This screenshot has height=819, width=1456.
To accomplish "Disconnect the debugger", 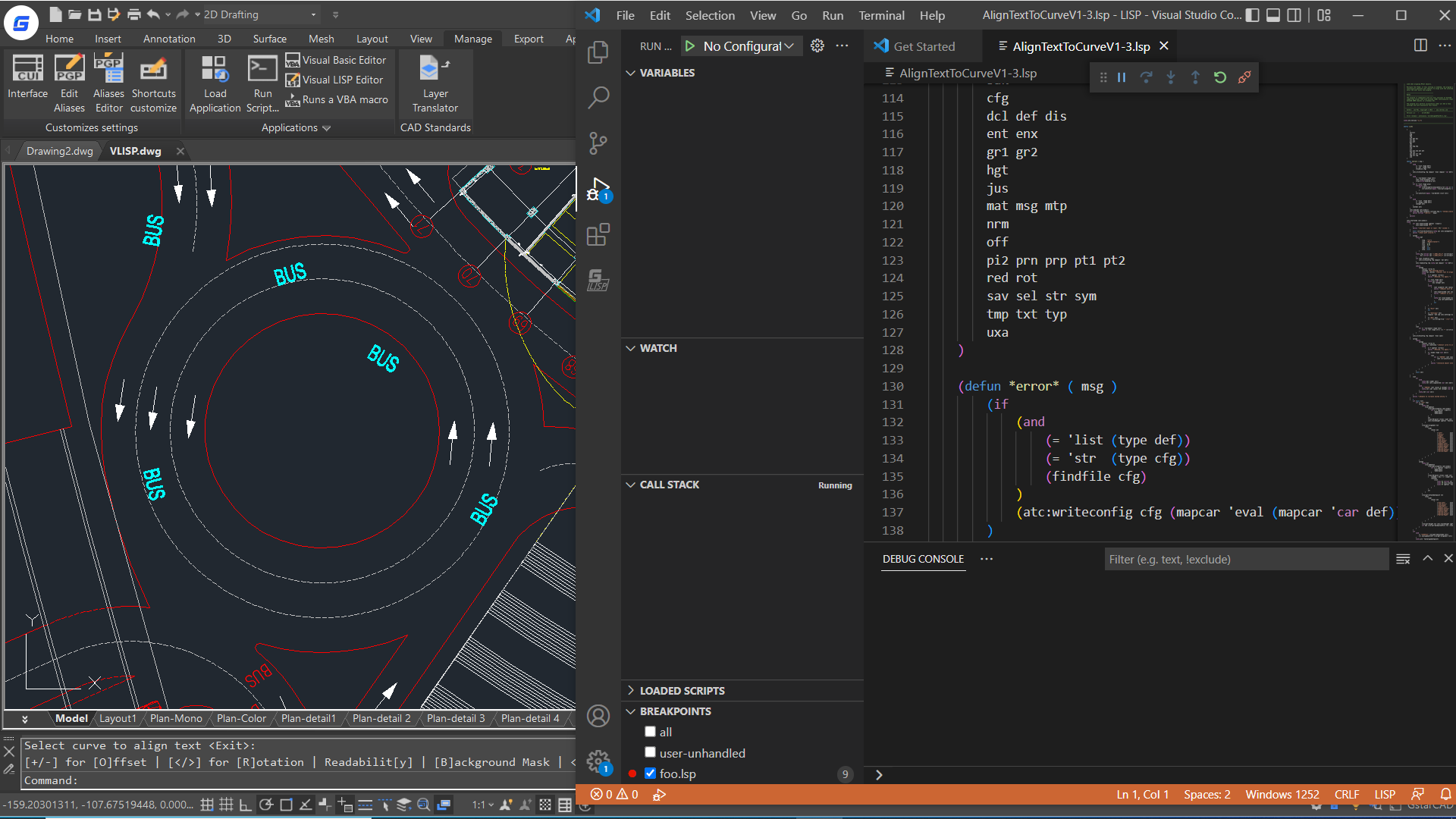I will tap(1244, 77).
